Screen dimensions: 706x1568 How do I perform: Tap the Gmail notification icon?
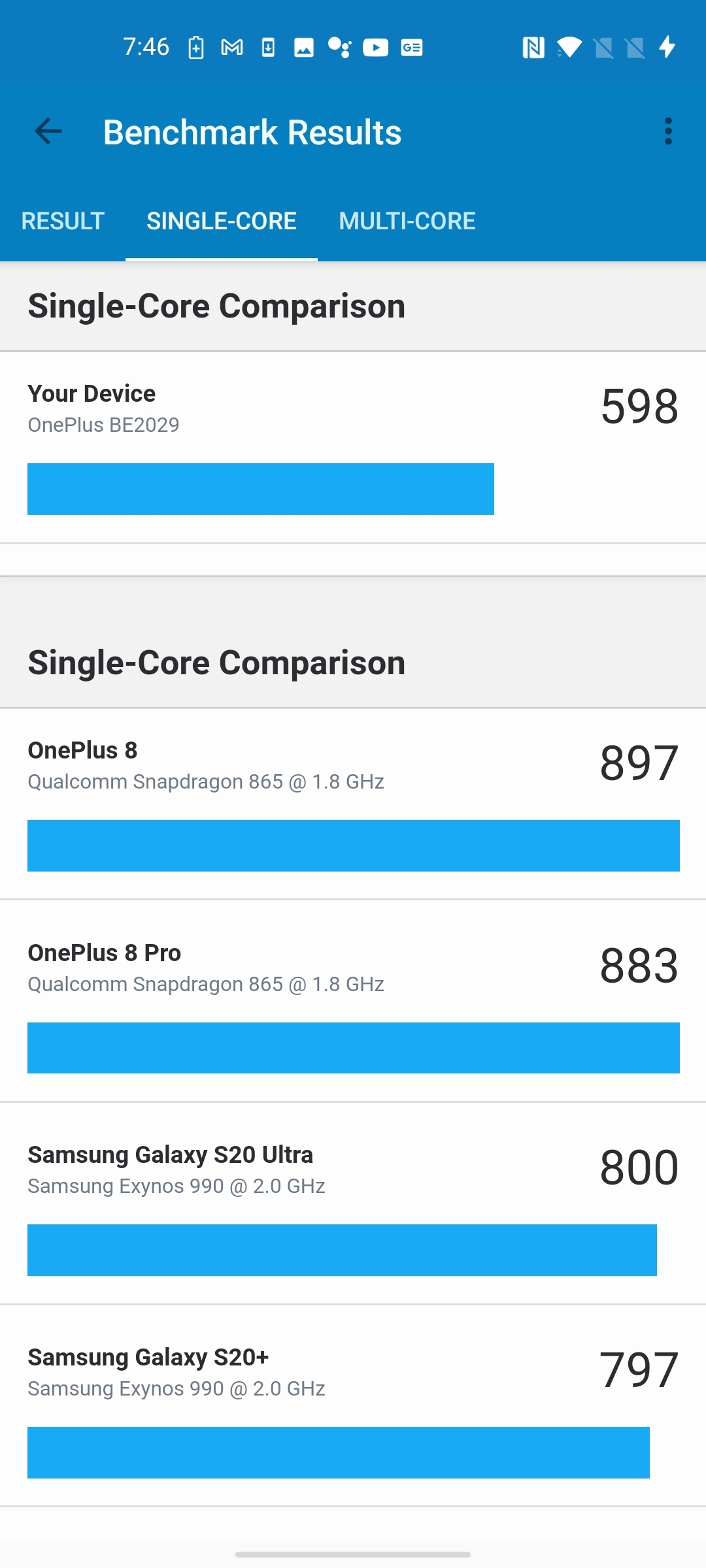[x=232, y=48]
